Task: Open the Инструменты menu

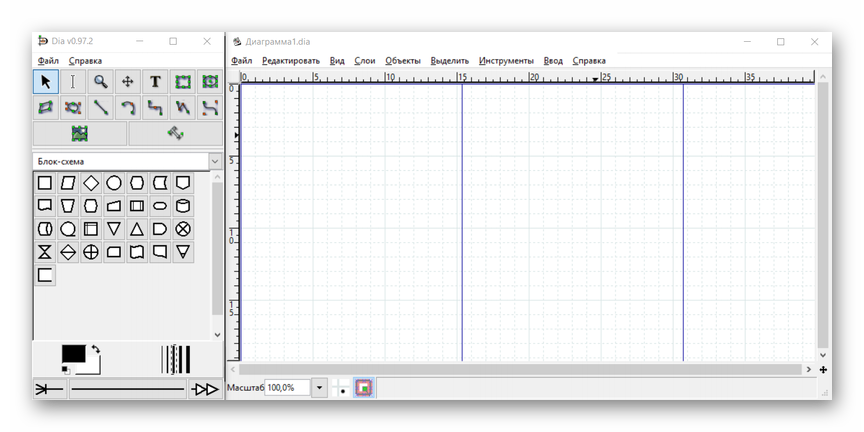Action: [x=506, y=61]
